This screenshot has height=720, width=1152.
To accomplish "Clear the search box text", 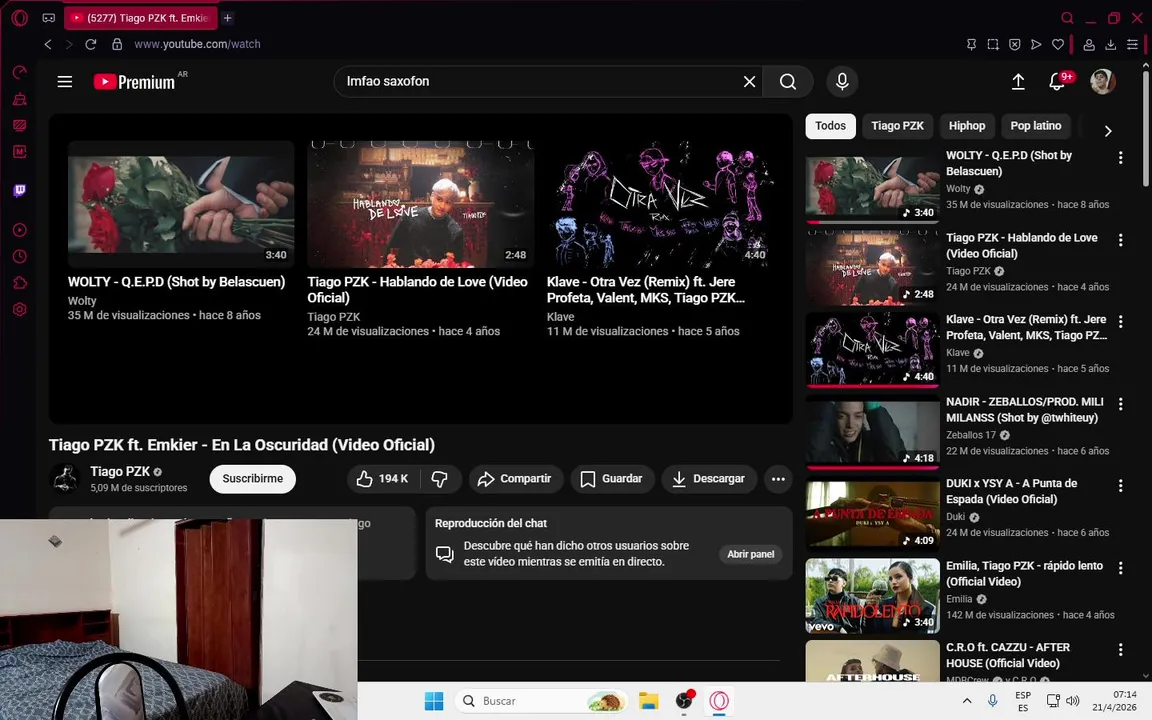I will pos(749,82).
